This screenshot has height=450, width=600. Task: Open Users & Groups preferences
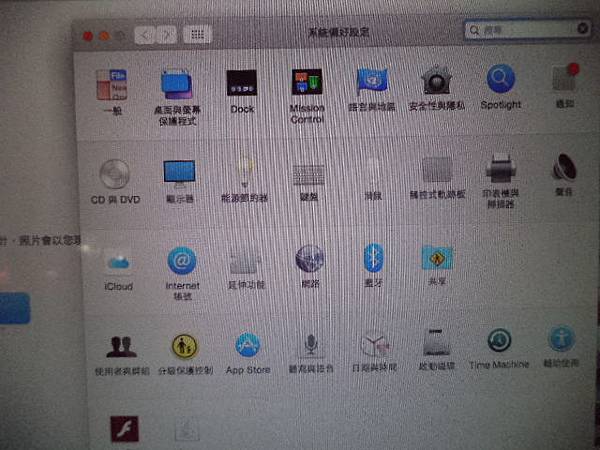(x=121, y=347)
